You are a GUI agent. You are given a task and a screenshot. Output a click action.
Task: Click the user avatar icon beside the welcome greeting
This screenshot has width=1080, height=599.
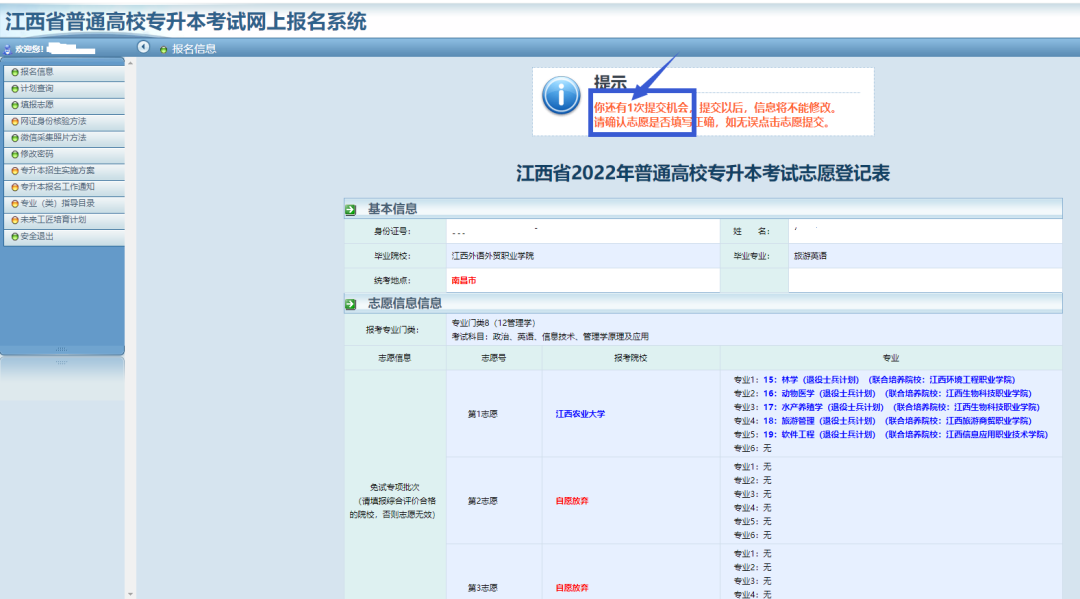tap(6, 49)
